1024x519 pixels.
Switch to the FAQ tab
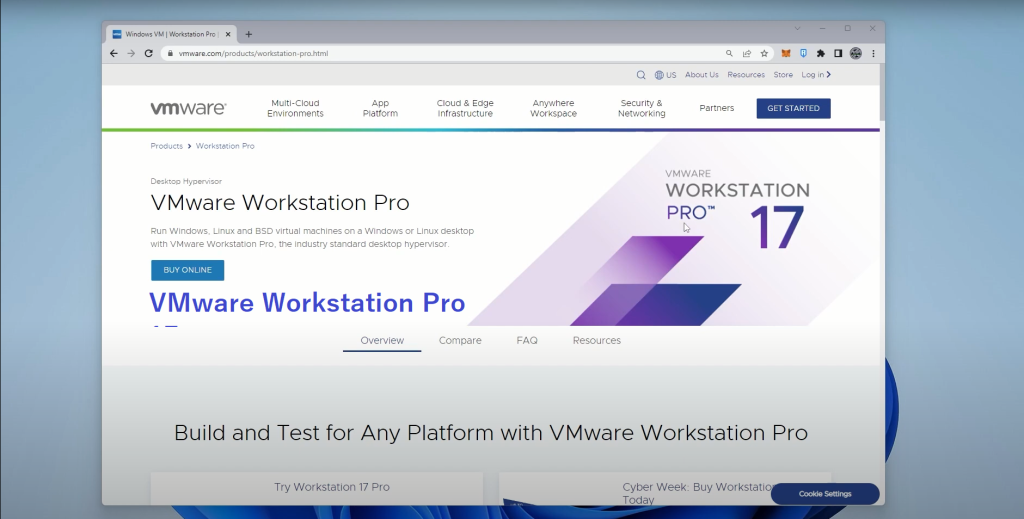pyautogui.click(x=527, y=341)
